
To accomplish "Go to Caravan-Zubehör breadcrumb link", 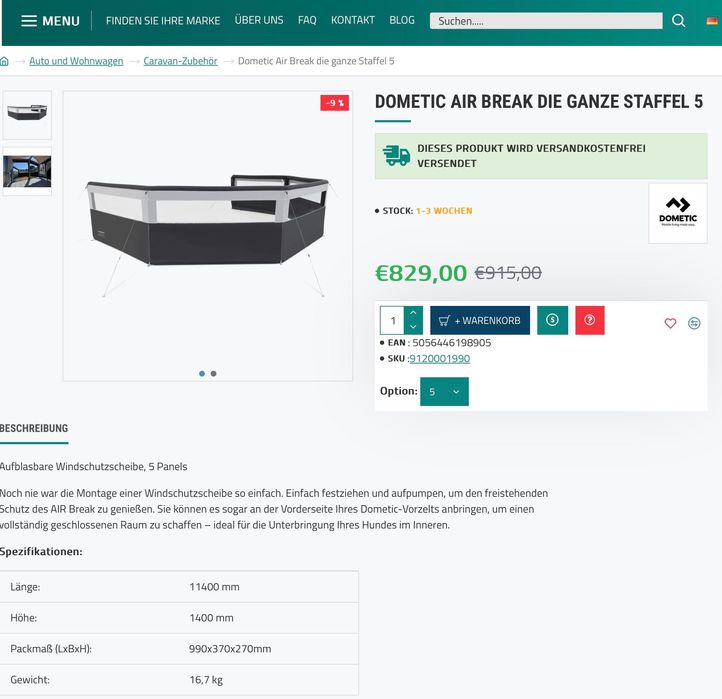I will pyautogui.click(x=180, y=61).
